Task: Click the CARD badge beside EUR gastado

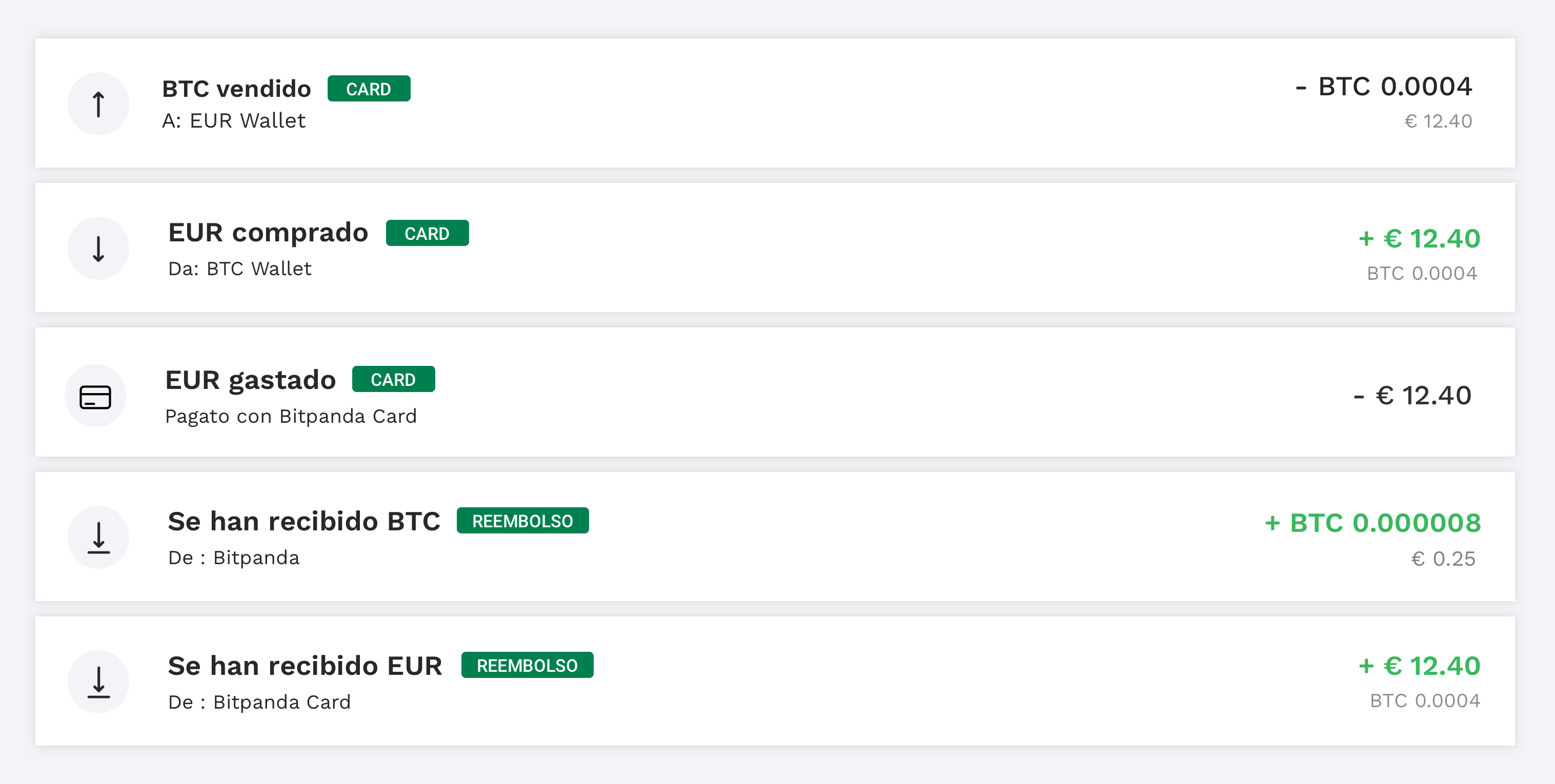Action: [x=394, y=379]
